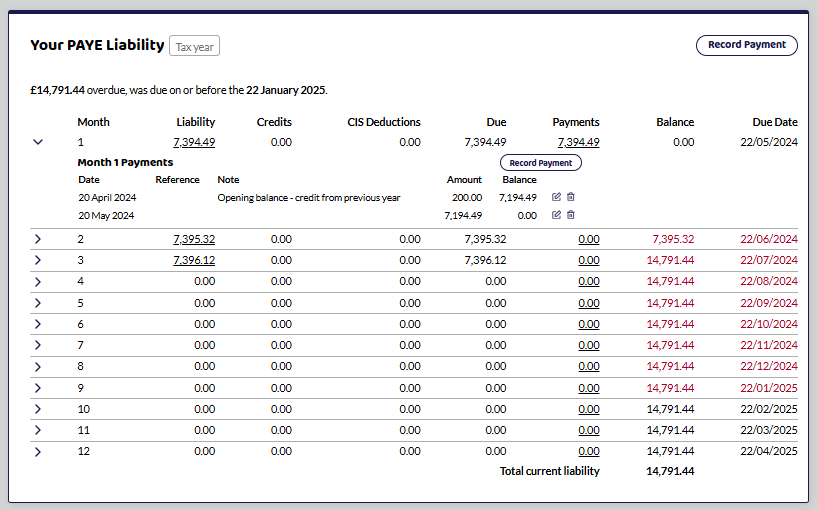Delete the 20 April 2024 payment entry

point(571,197)
